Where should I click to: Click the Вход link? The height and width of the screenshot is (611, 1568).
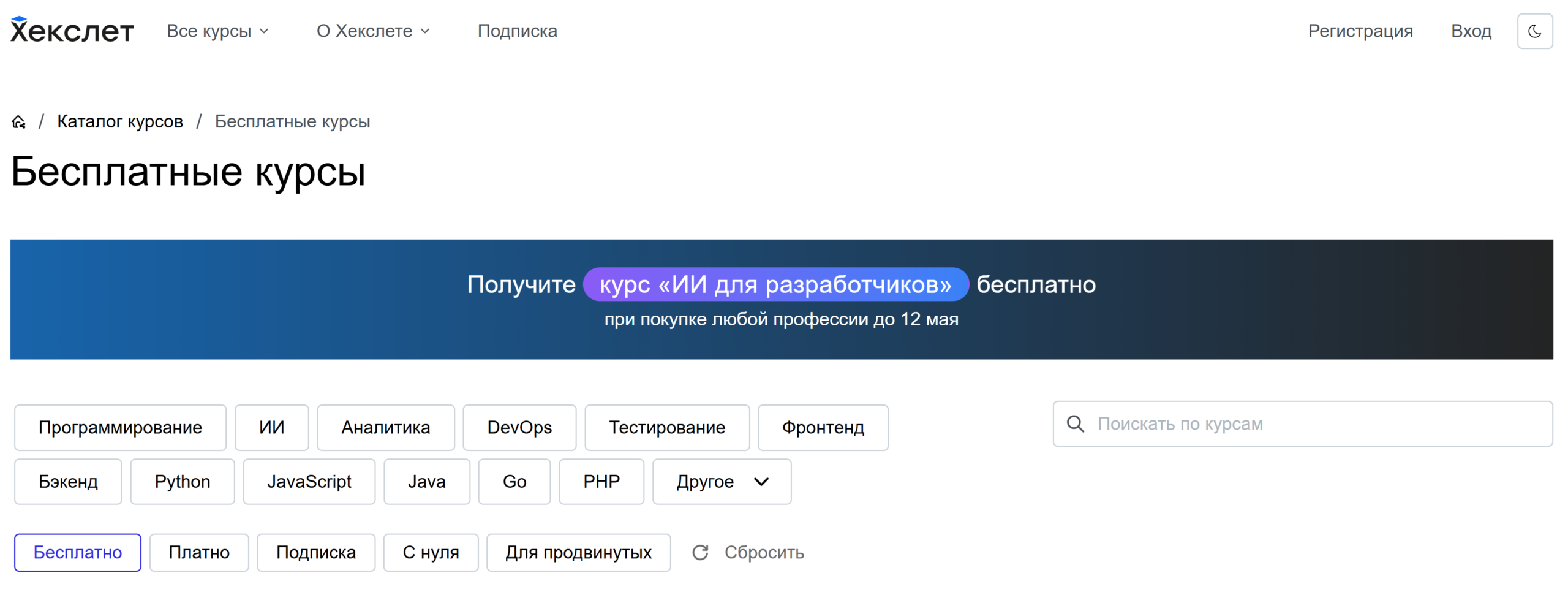pyautogui.click(x=1471, y=31)
